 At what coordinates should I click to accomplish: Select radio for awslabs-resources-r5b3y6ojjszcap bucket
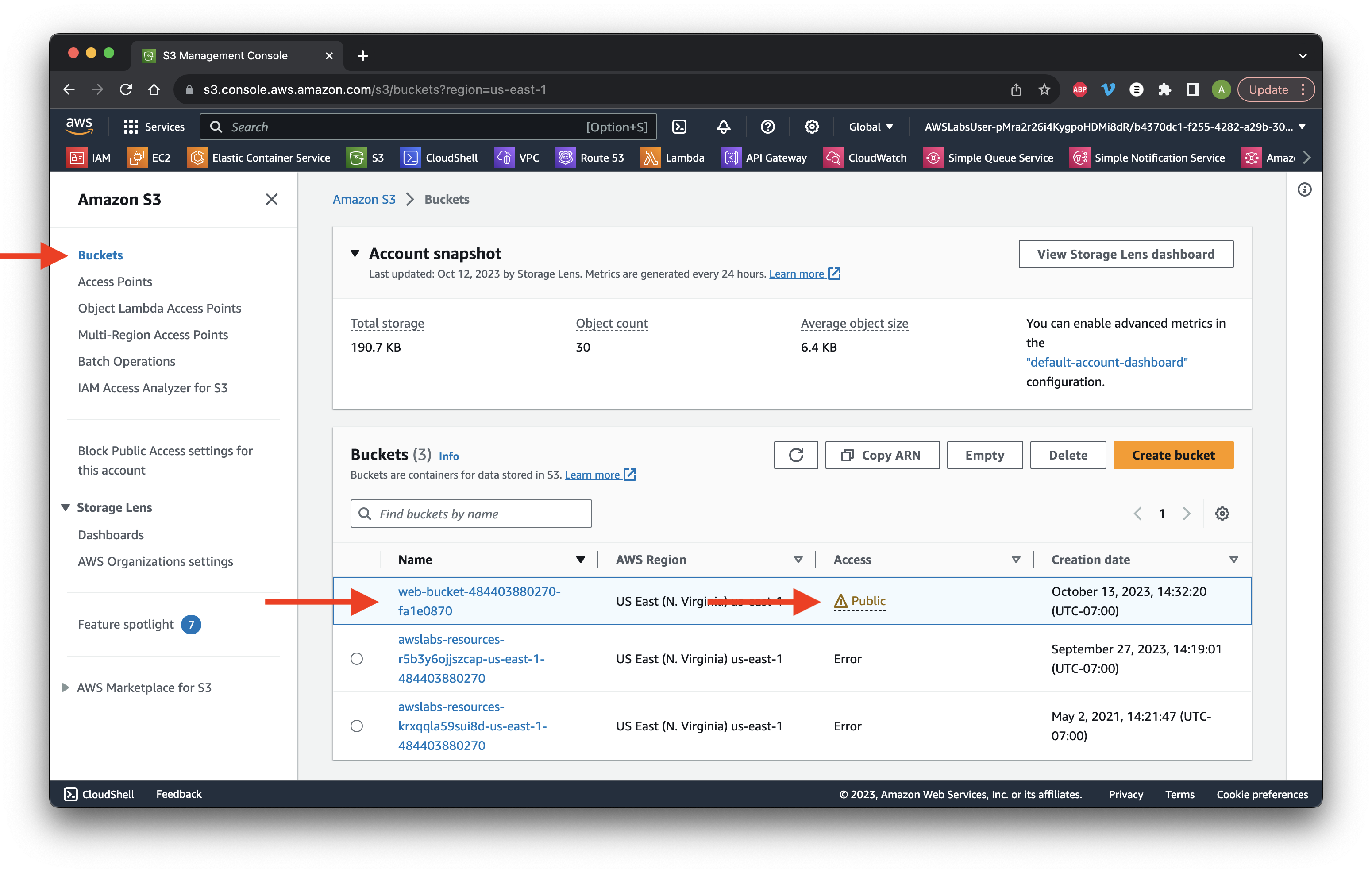pyautogui.click(x=357, y=659)
